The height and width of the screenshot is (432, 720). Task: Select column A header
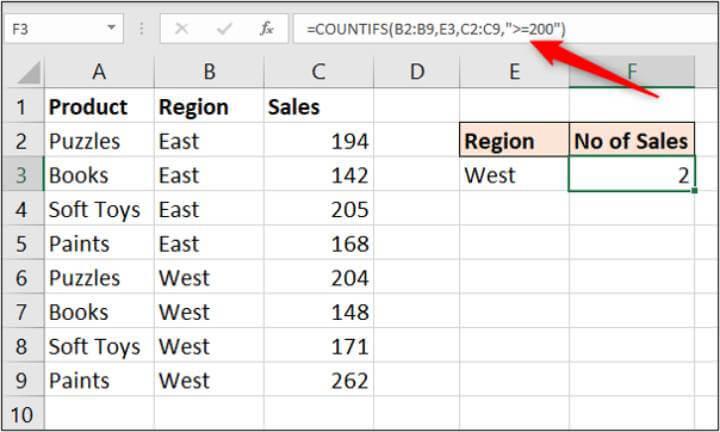pyautogui.click(x=99, y=71)
